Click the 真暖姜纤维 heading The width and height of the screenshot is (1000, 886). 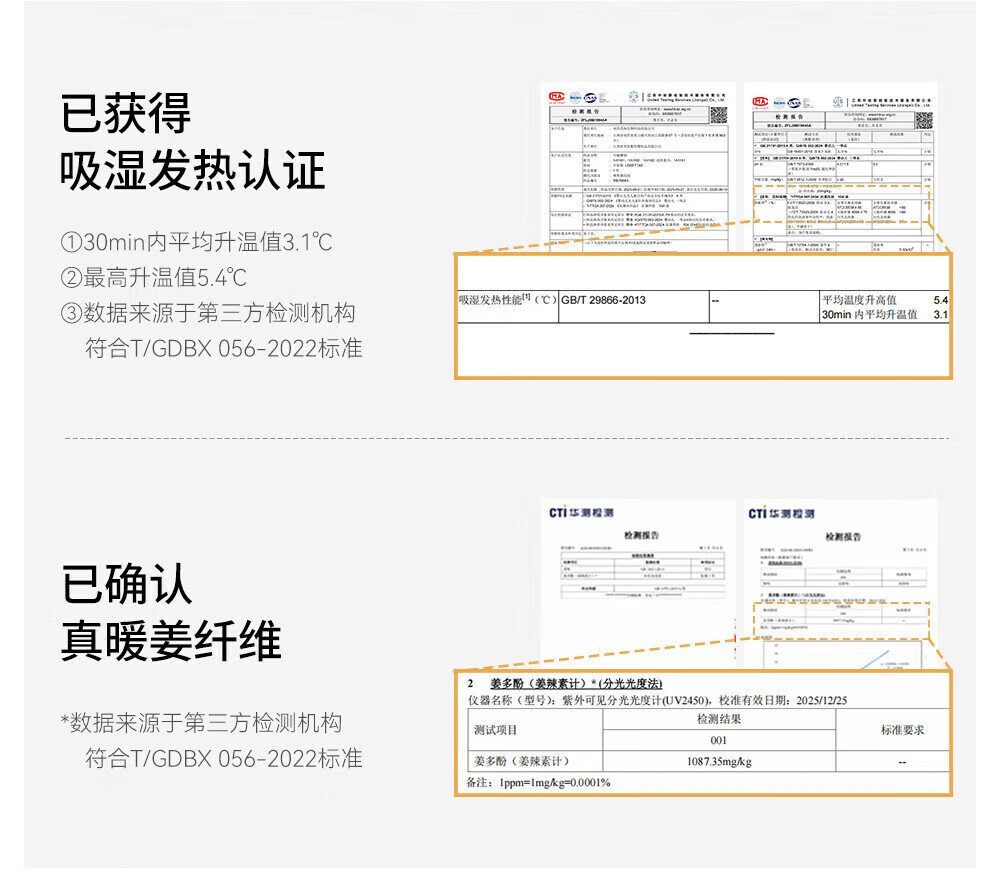171,640
